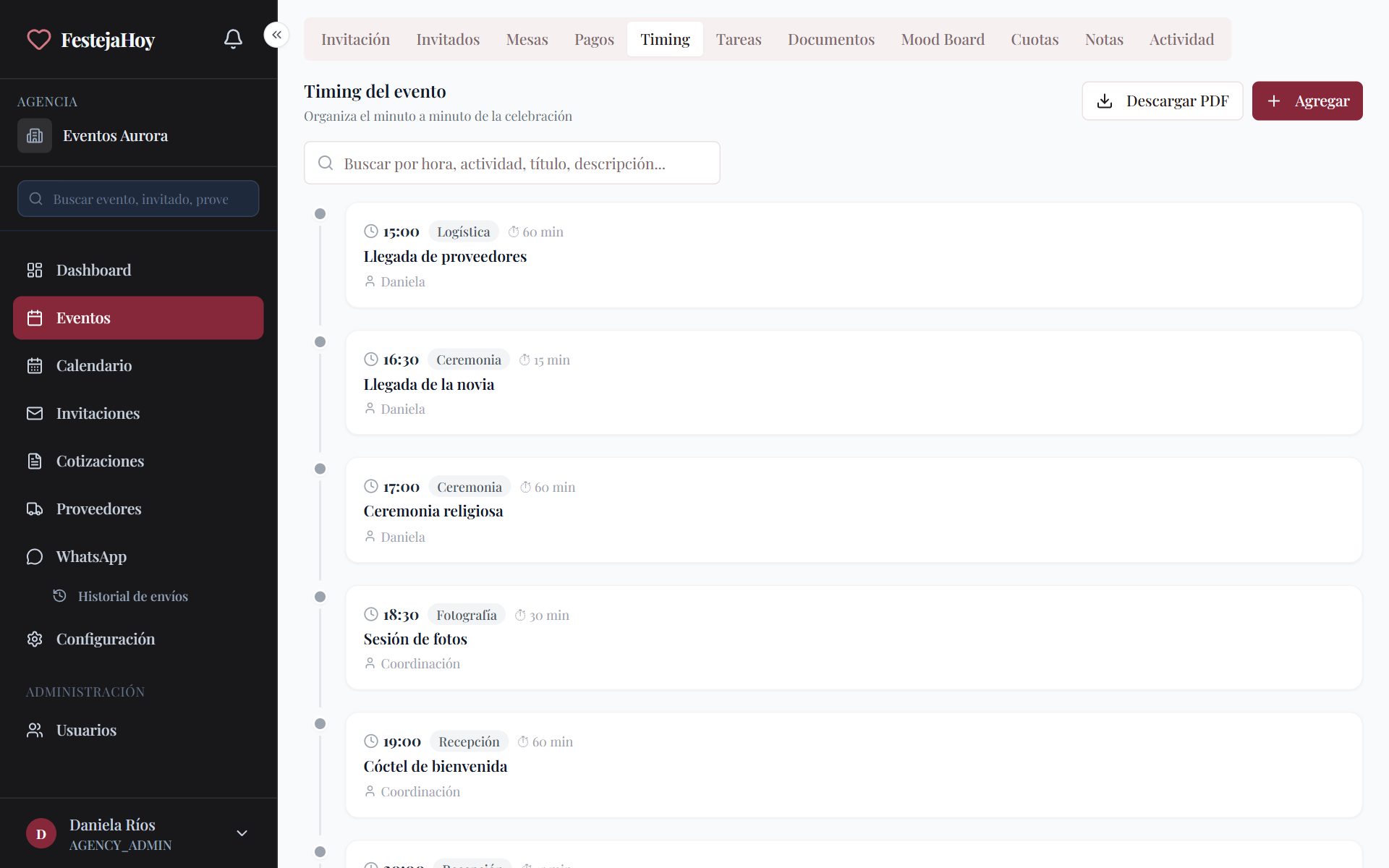Click the Fotografía category tag

tap(467, 615)
